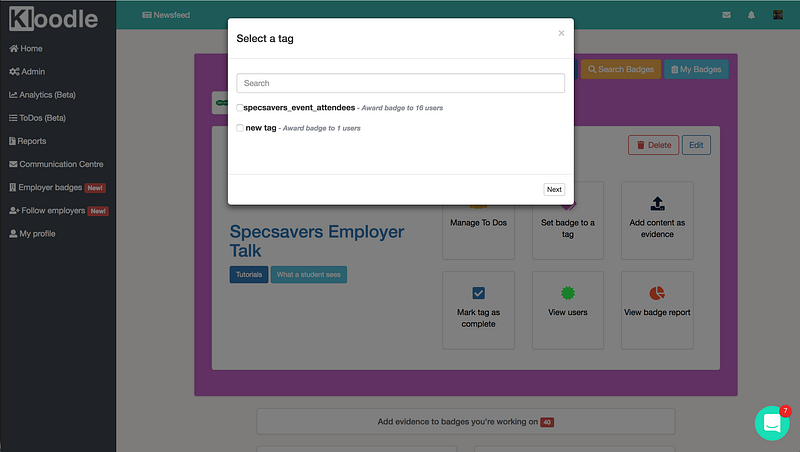Click the Add content as evidence upload icon
The height and width of the screenshot is (452, 800).
click(657, 204)
